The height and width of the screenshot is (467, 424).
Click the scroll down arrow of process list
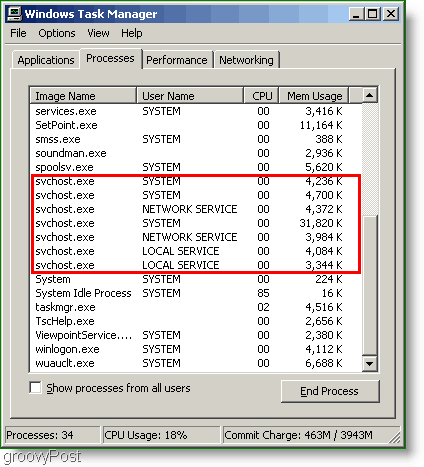click(369, 363)
